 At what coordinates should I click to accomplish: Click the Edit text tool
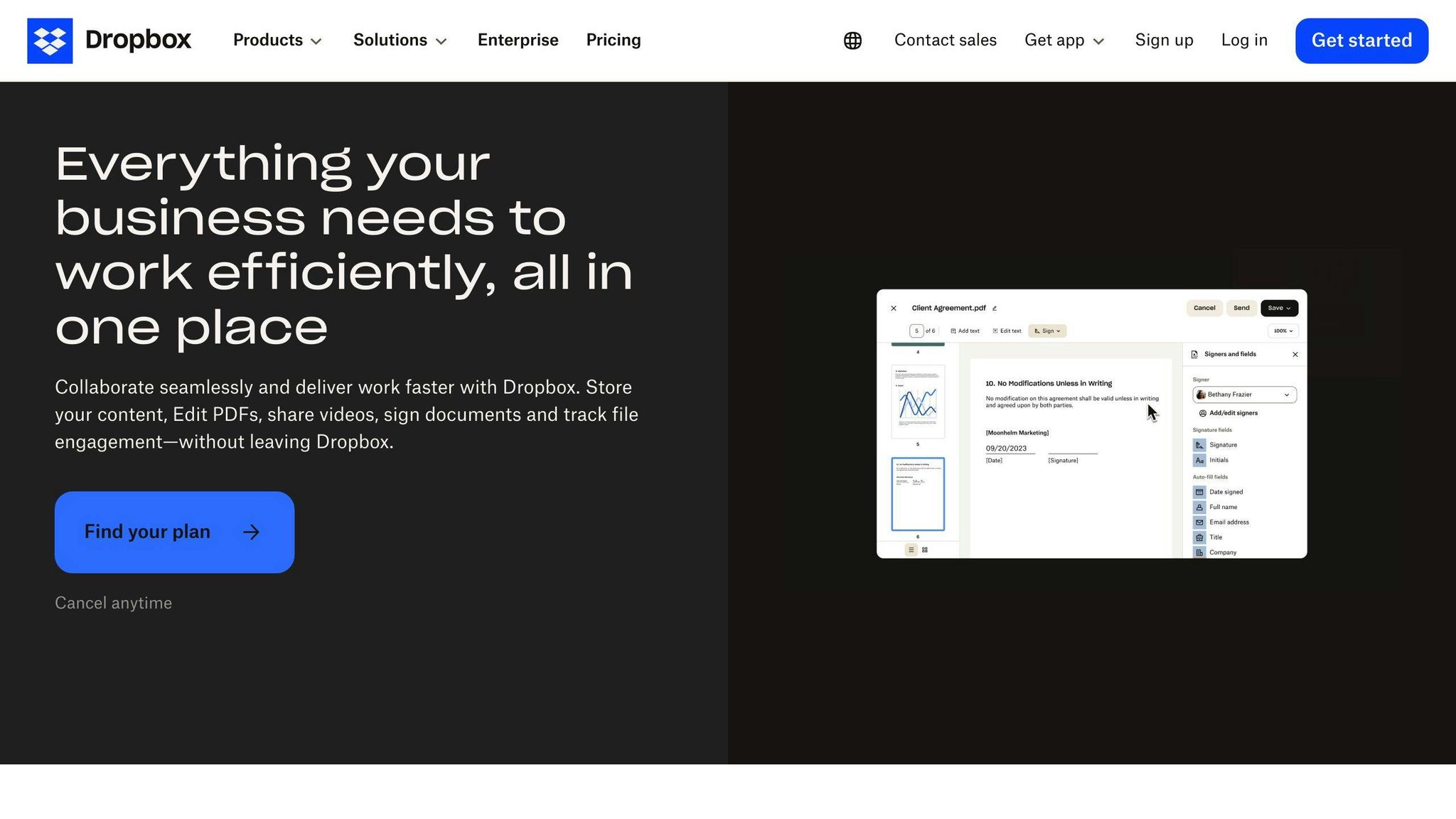point(1007,331)
